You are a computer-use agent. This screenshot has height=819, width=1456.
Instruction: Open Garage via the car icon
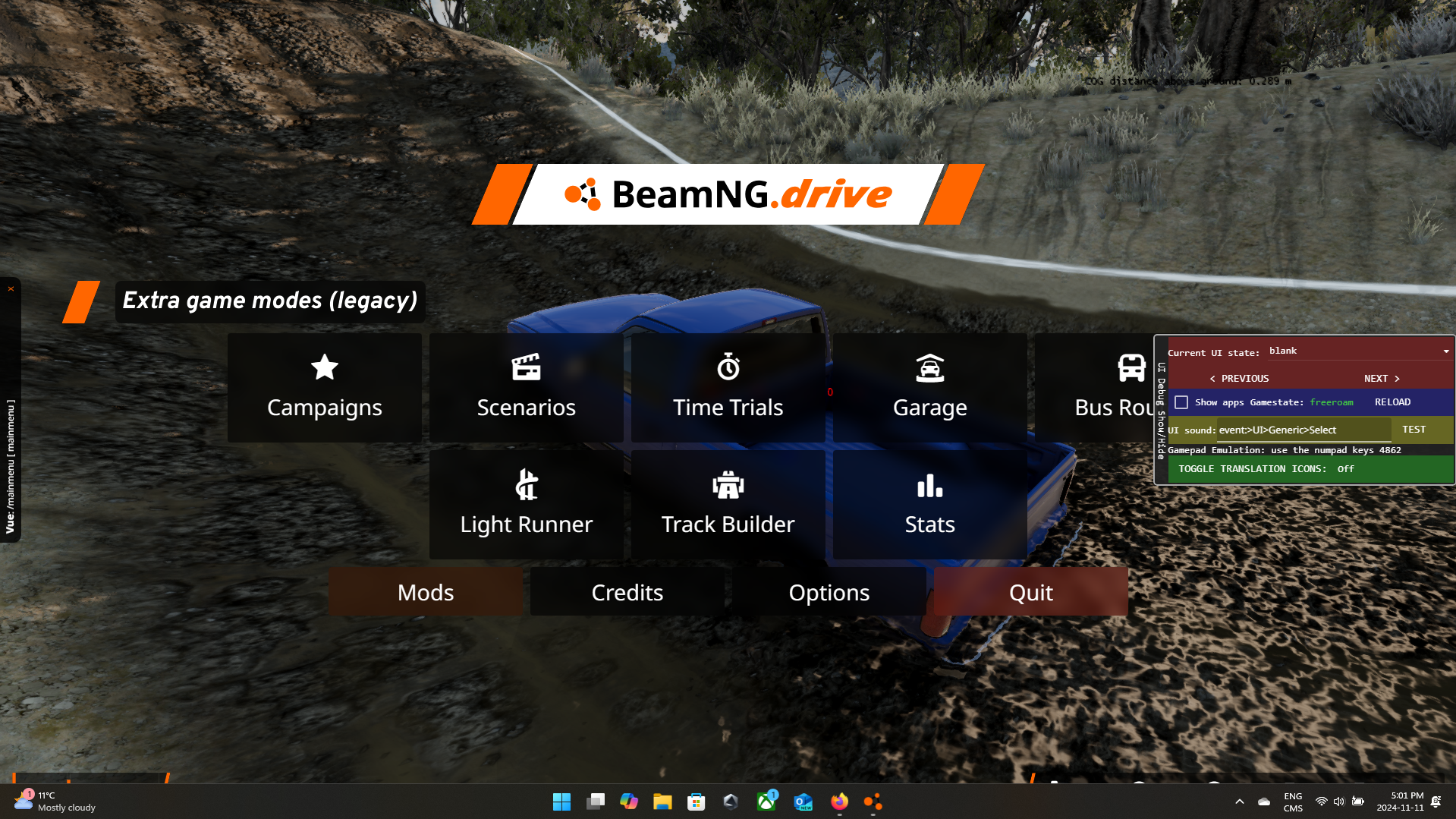929,367
